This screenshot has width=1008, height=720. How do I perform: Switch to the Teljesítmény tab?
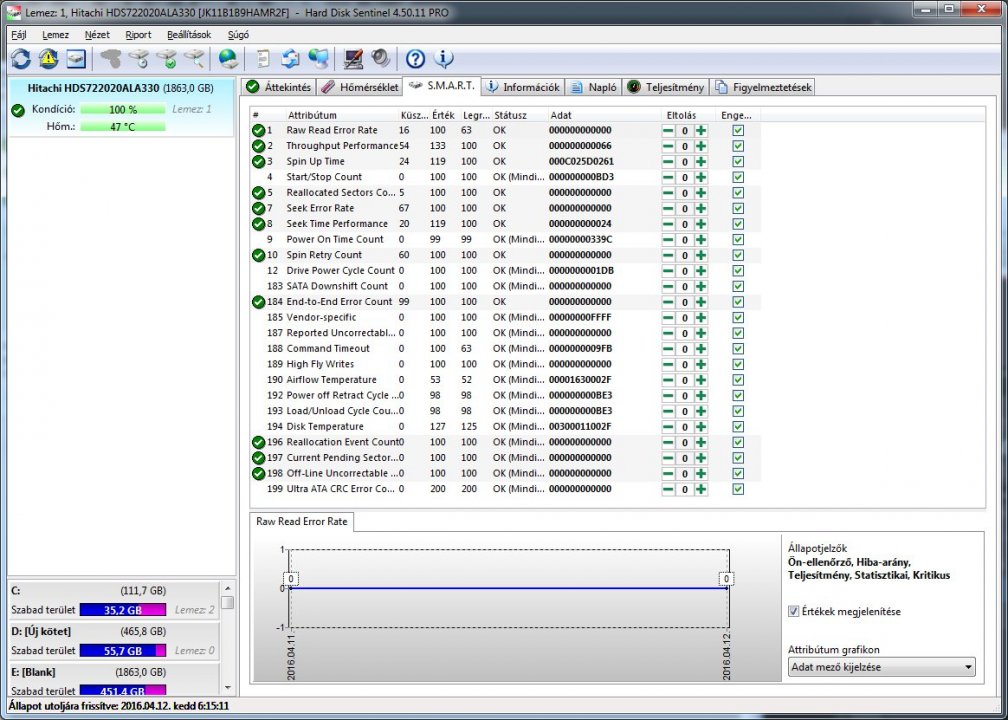point(665,87)
